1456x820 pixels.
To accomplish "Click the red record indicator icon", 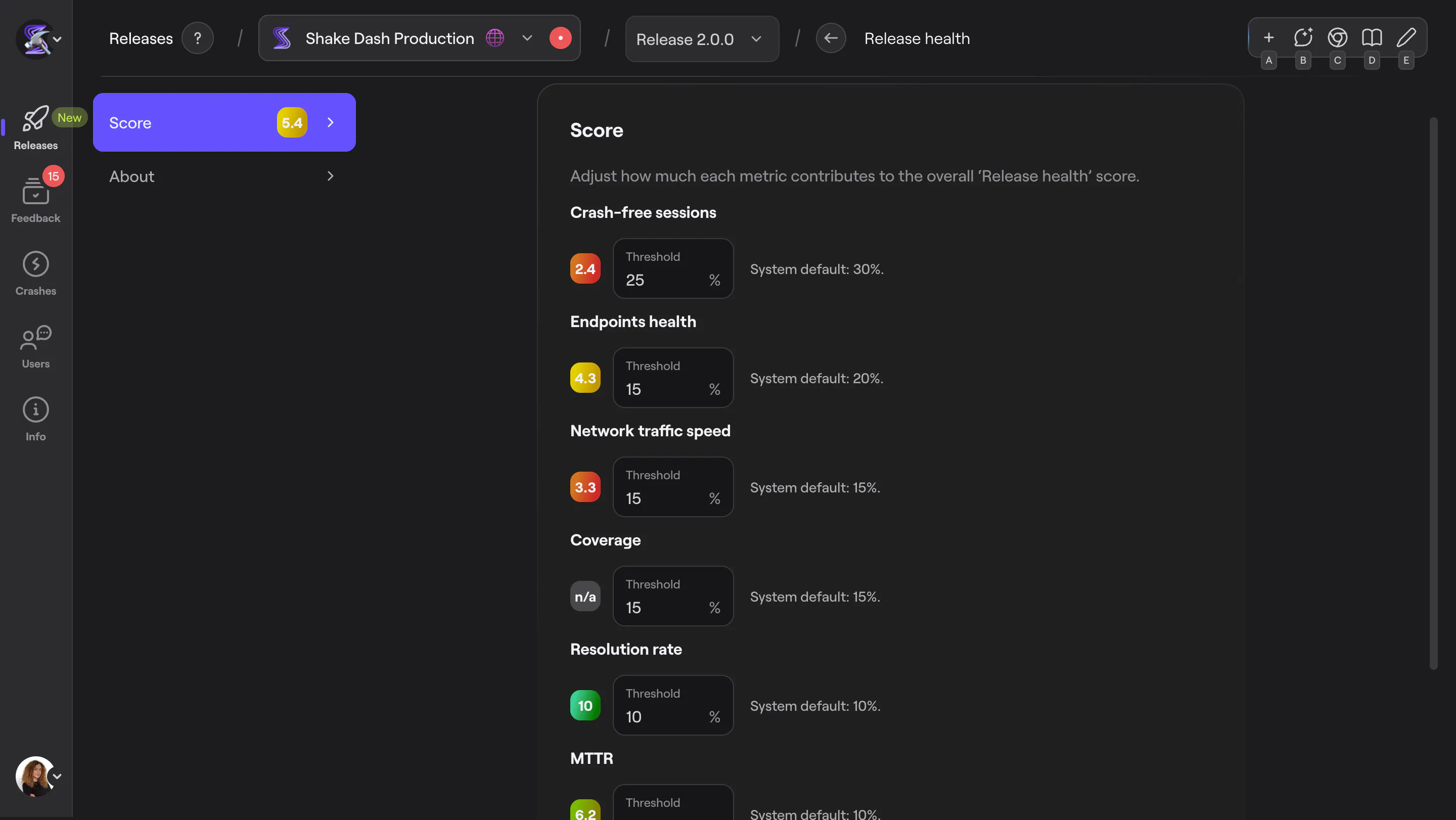I will [560, 38].
